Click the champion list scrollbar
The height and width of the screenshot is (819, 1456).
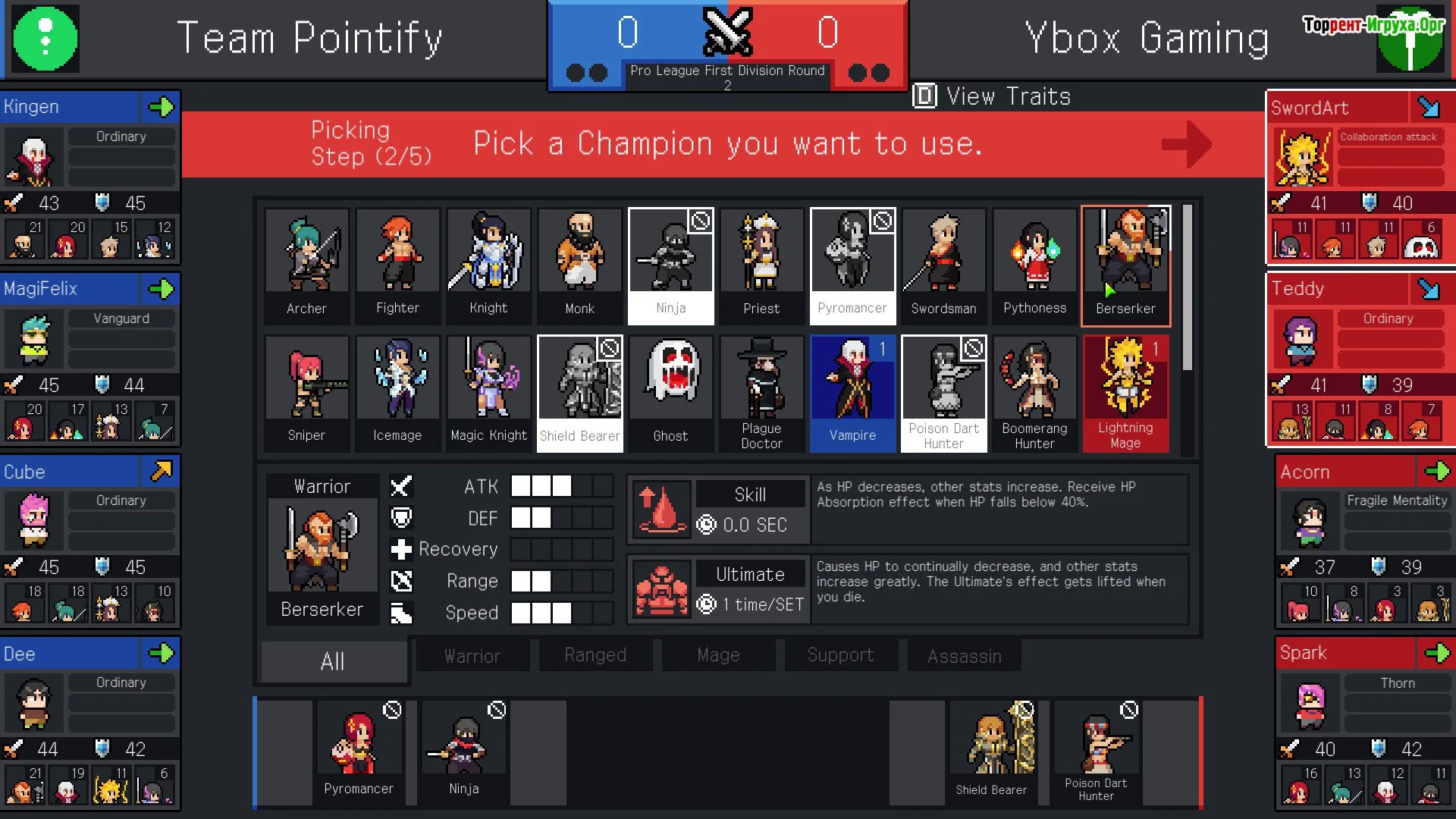coord(1187,288)
